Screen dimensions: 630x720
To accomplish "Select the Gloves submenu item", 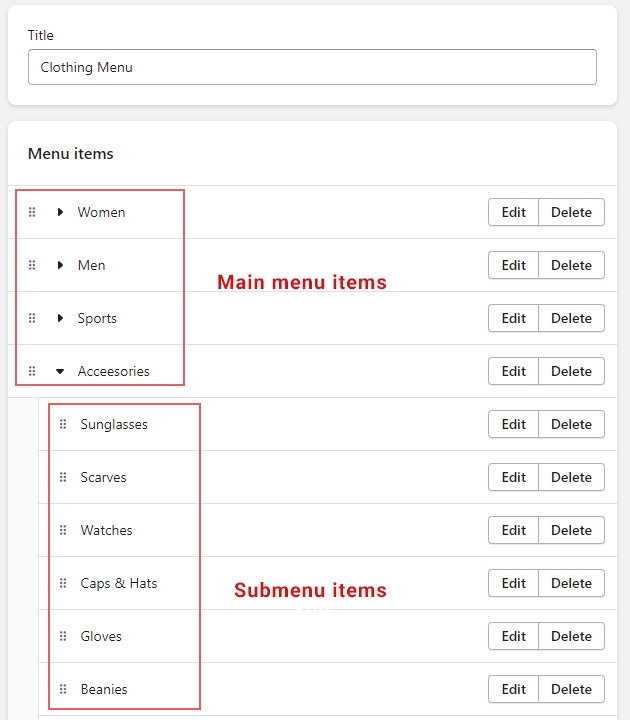I will click(101, 636).
